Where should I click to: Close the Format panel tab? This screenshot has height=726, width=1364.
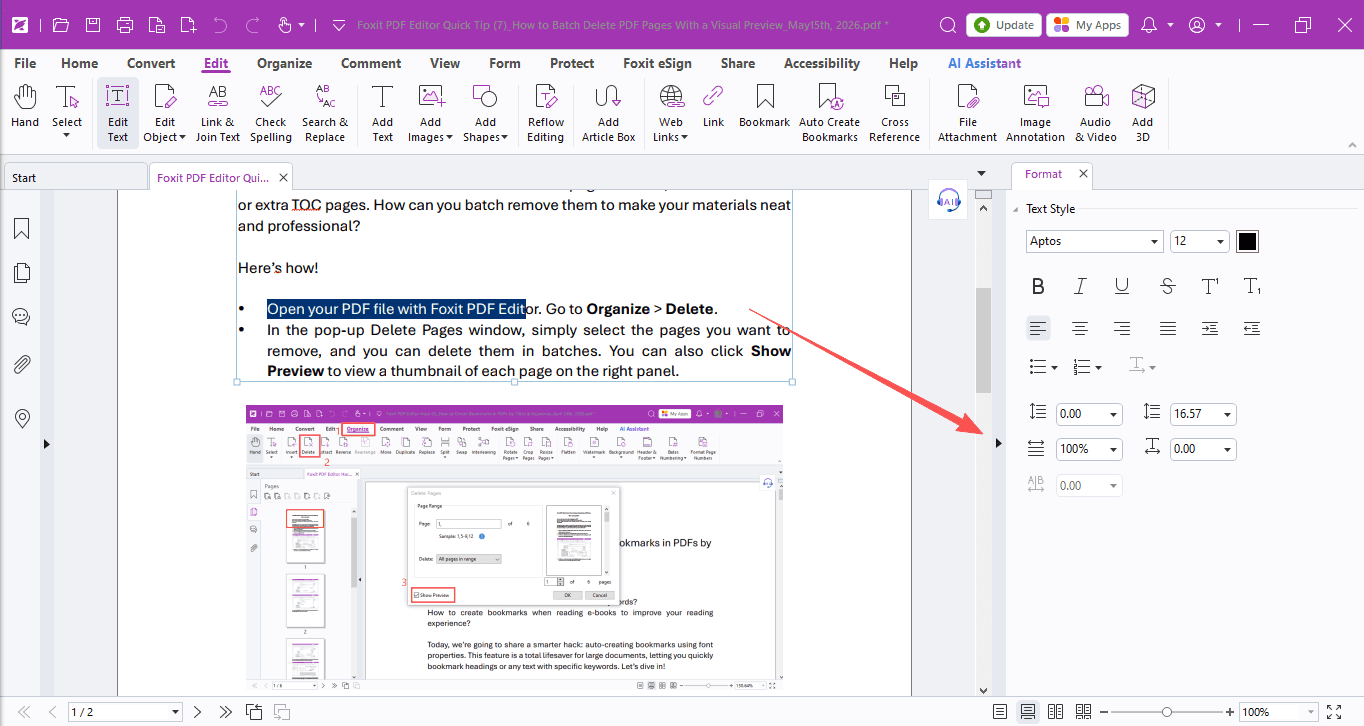point(1082,174)
